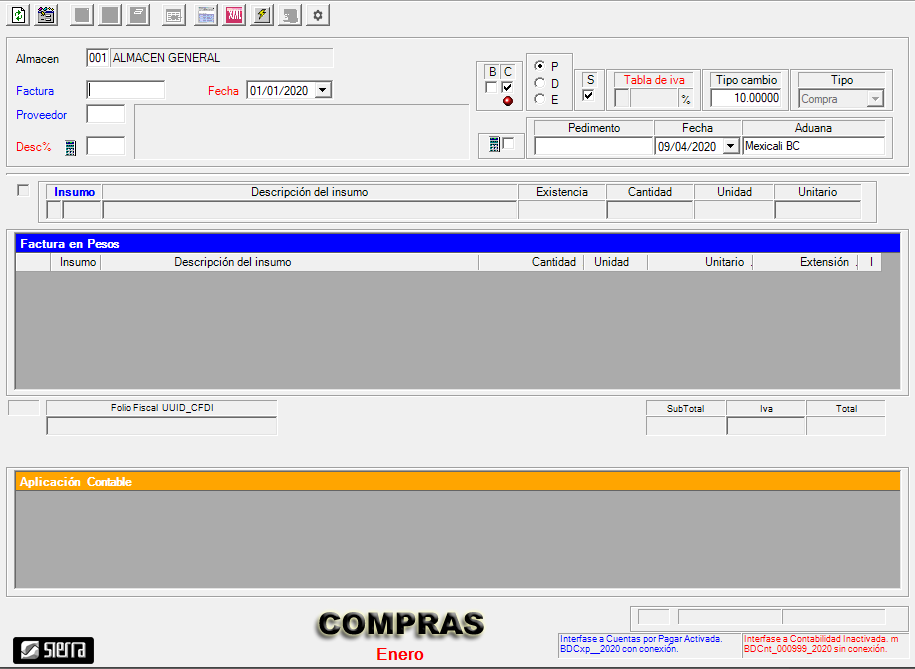This screenshot has height=669, width=915.
Task: Click the green refresh document toolbar icon
Action: [x=18, y=15]
